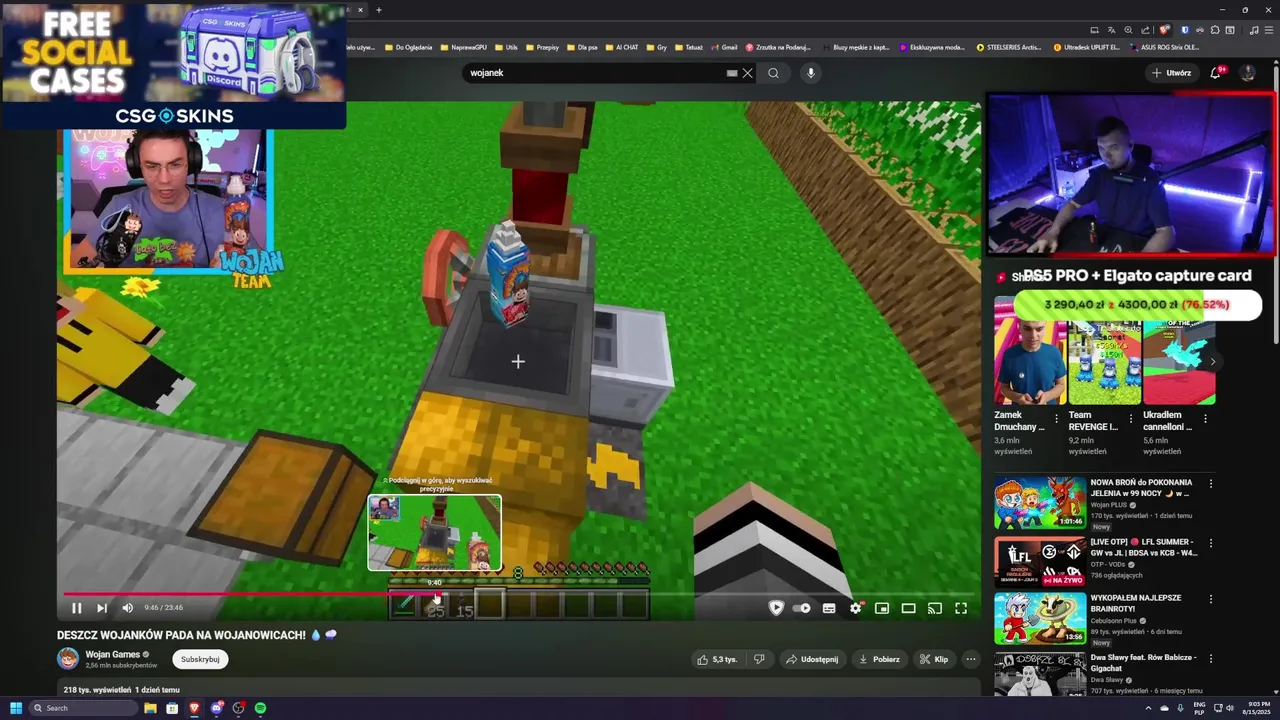This screenshot has height=720, width=1280.
Task: Open Spotify from the taskbar
Action: [260, 708]
